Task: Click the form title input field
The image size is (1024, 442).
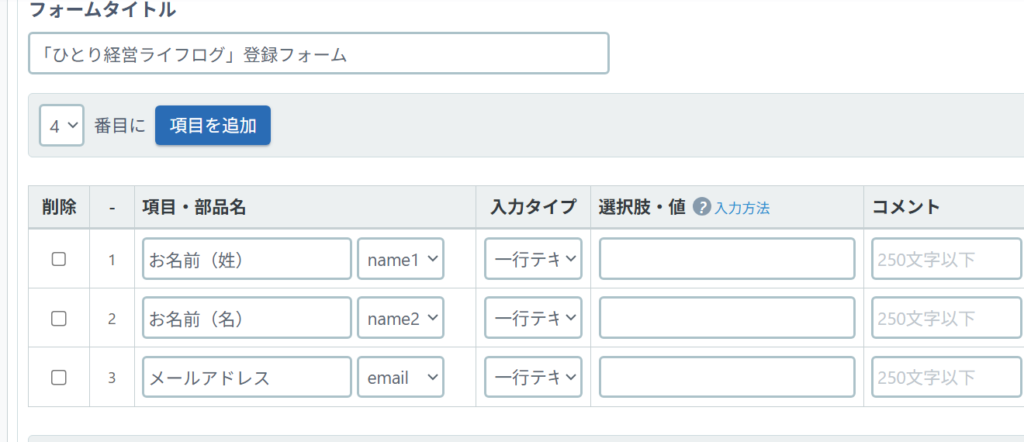Action: 318,54
